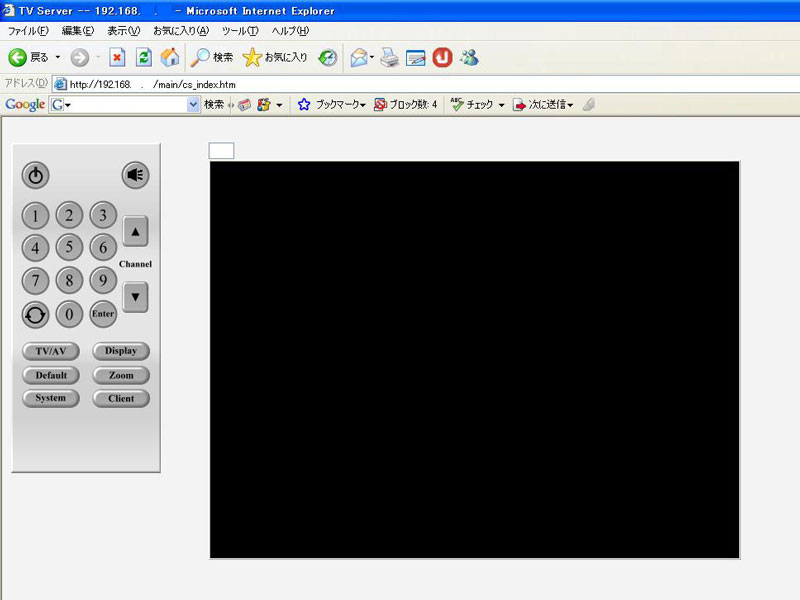
Task: Select number 1 on the remote keypad
Action: click(x=35, y=216)
